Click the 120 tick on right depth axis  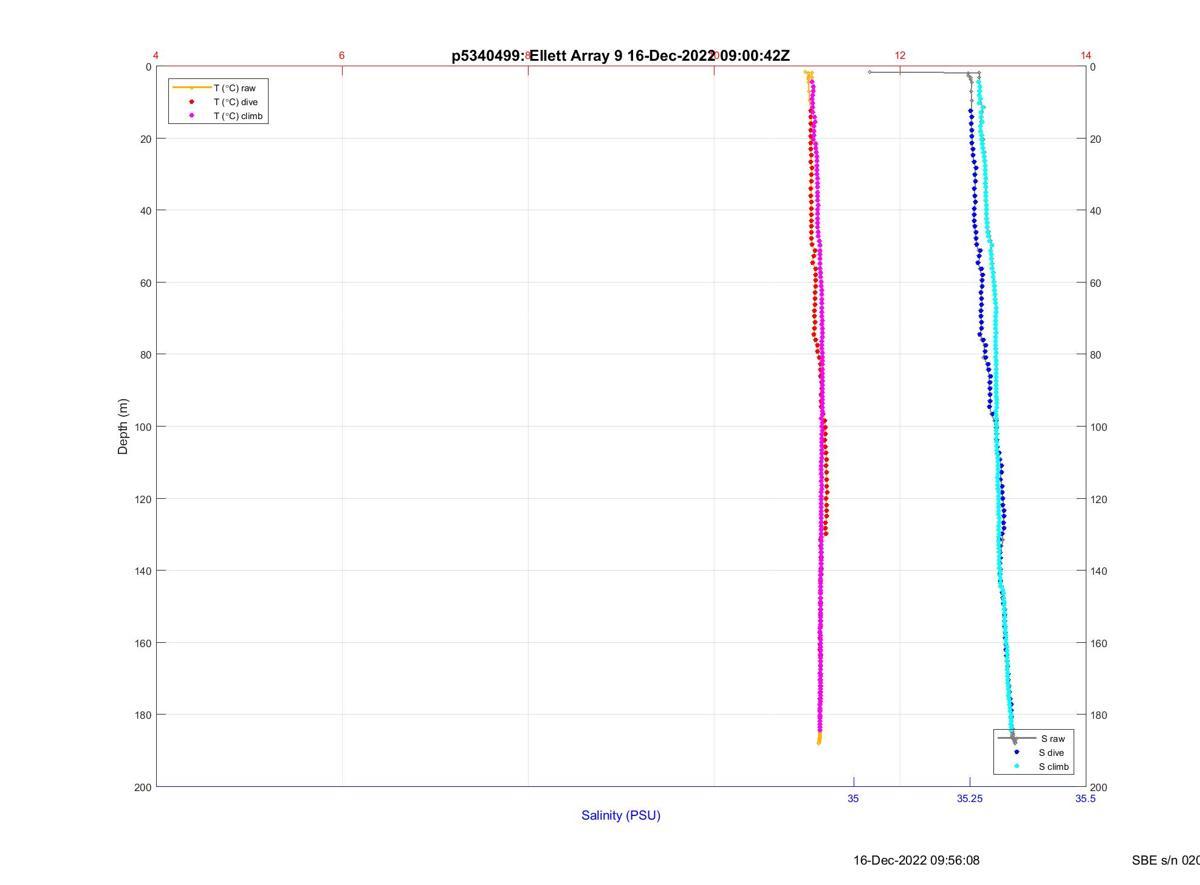(1099, 499)
